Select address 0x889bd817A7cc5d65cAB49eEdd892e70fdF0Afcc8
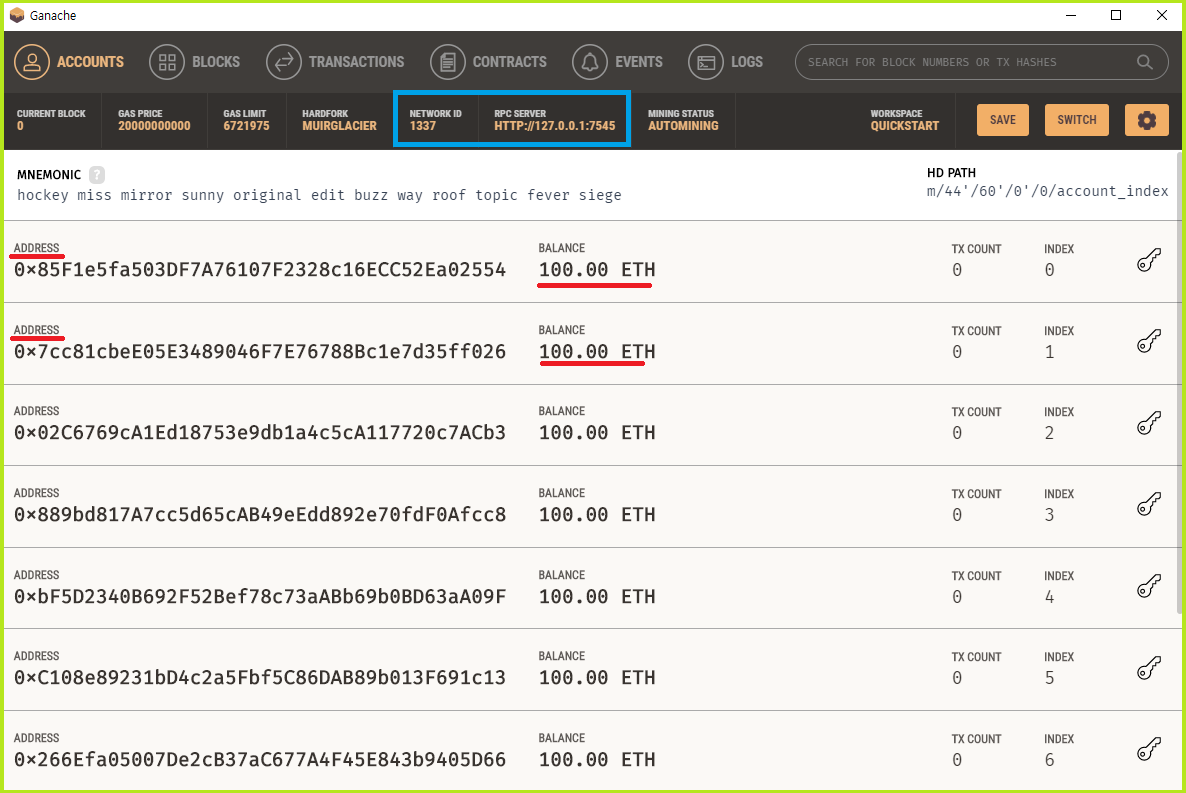Viewport: 1186px width, 793px height. pos(259,515)
